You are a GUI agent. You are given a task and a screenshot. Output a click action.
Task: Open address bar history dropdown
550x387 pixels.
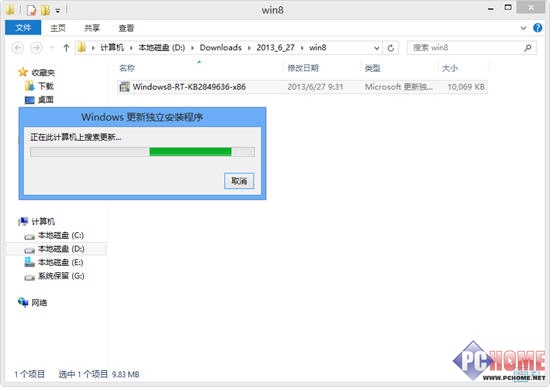point(376,48)
